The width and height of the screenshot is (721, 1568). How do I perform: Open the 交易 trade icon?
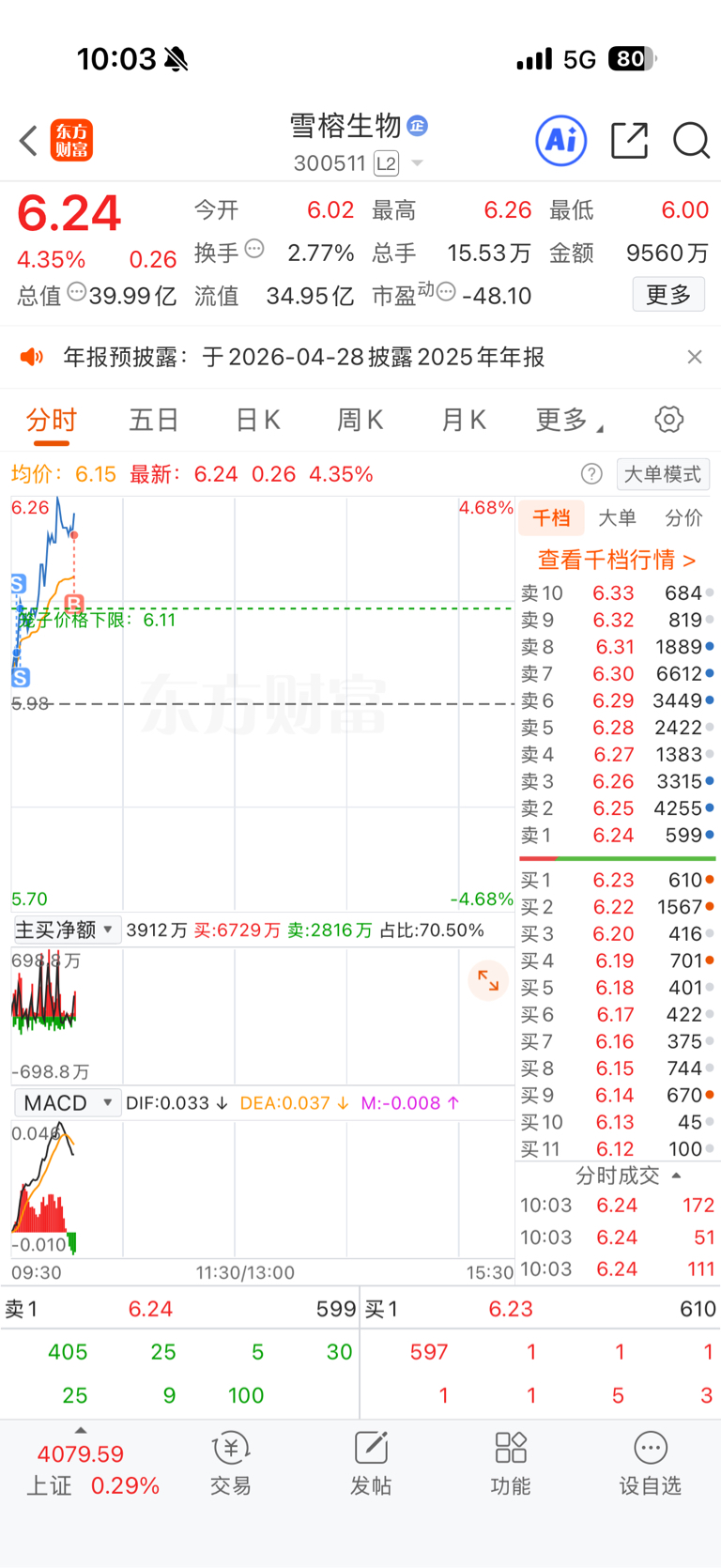click(231, 1463)
